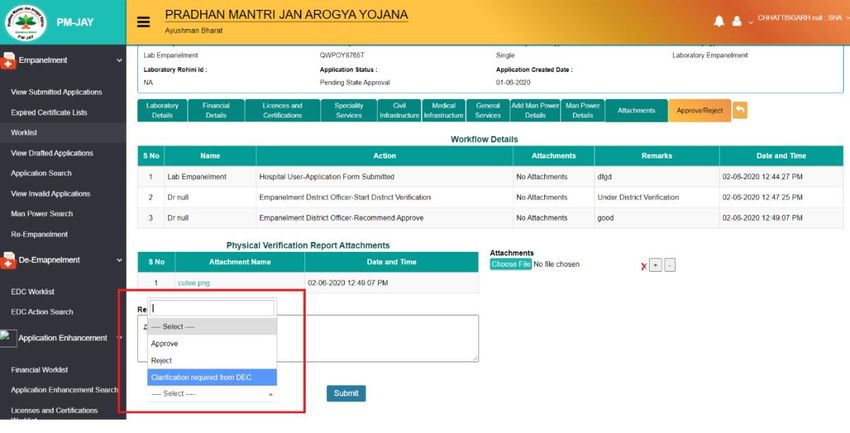
Task: Open the Laboratory Details tab
Action: click(162, 111)
